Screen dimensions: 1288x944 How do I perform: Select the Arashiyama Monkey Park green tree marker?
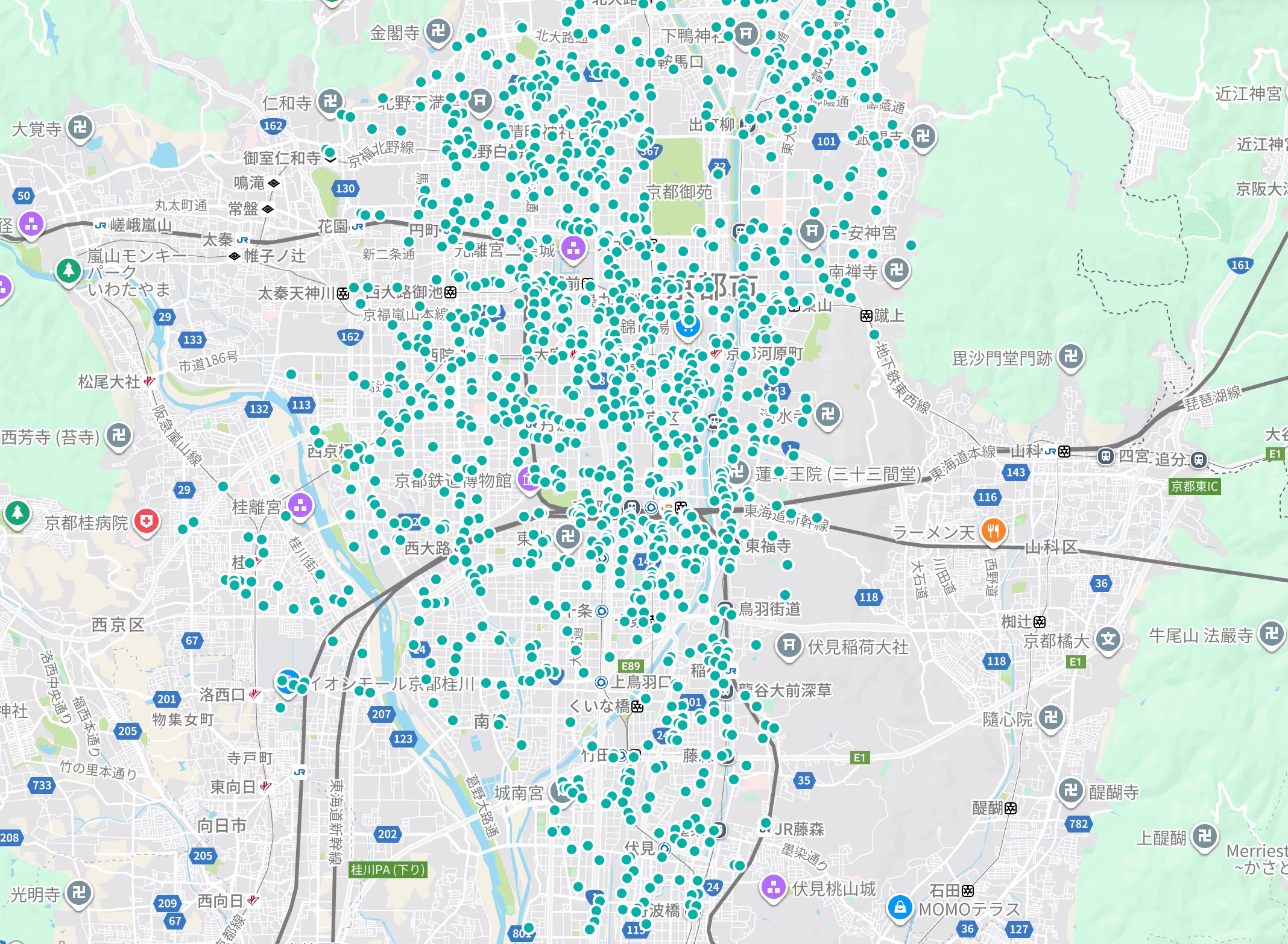point(68,269)
